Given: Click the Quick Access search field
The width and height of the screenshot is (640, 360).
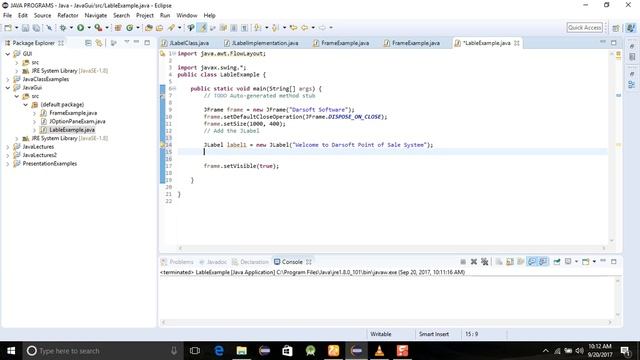Looking at the screenshot, I should tap(584, 28).
